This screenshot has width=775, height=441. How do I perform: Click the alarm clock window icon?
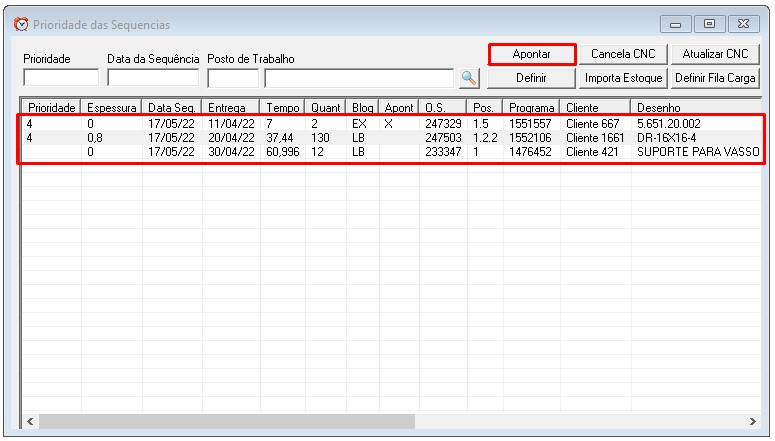click(21, 24)
